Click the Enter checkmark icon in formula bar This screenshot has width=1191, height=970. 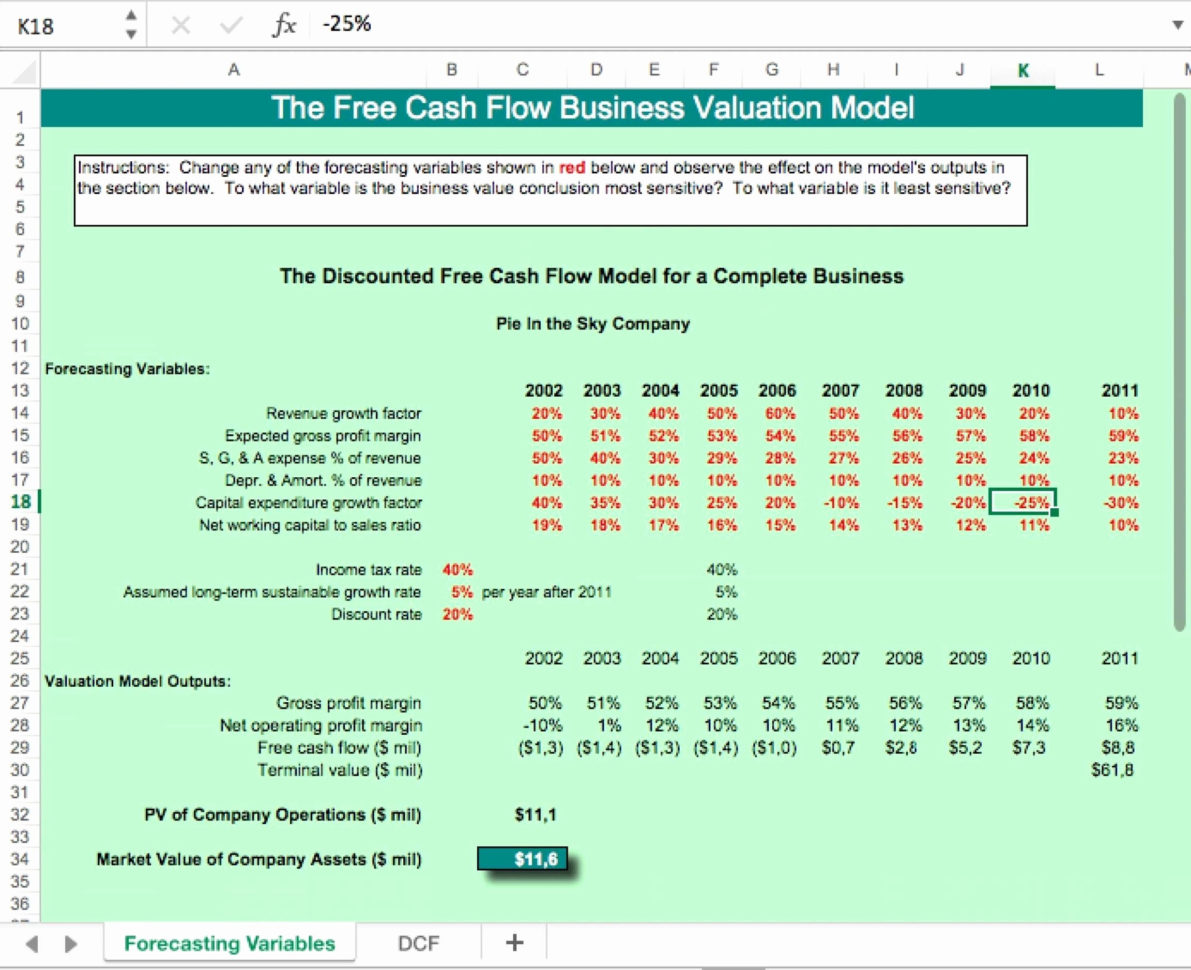tap(227, 26)
